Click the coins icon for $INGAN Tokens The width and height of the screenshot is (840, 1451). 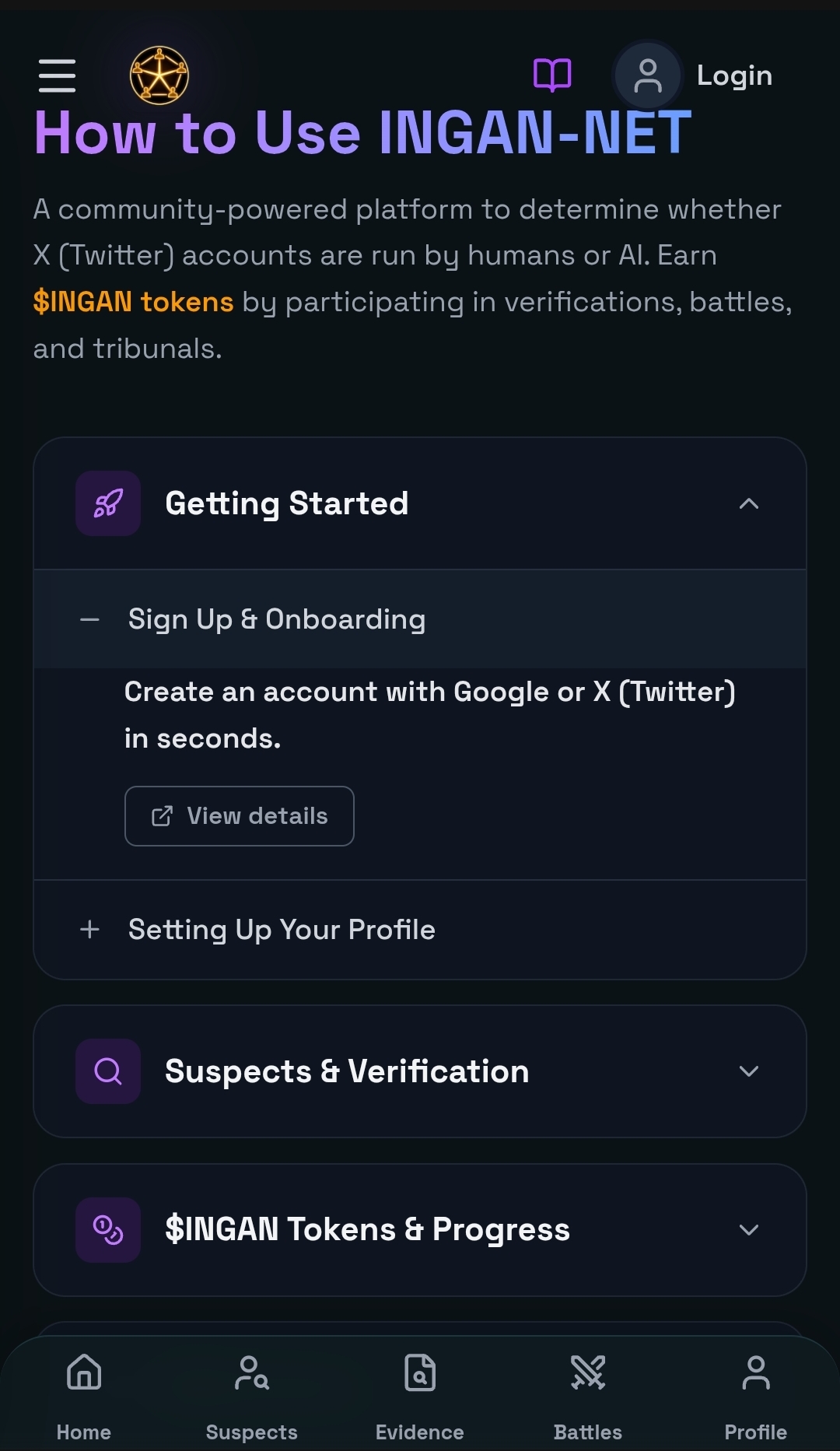click(x=108, y=1230)
